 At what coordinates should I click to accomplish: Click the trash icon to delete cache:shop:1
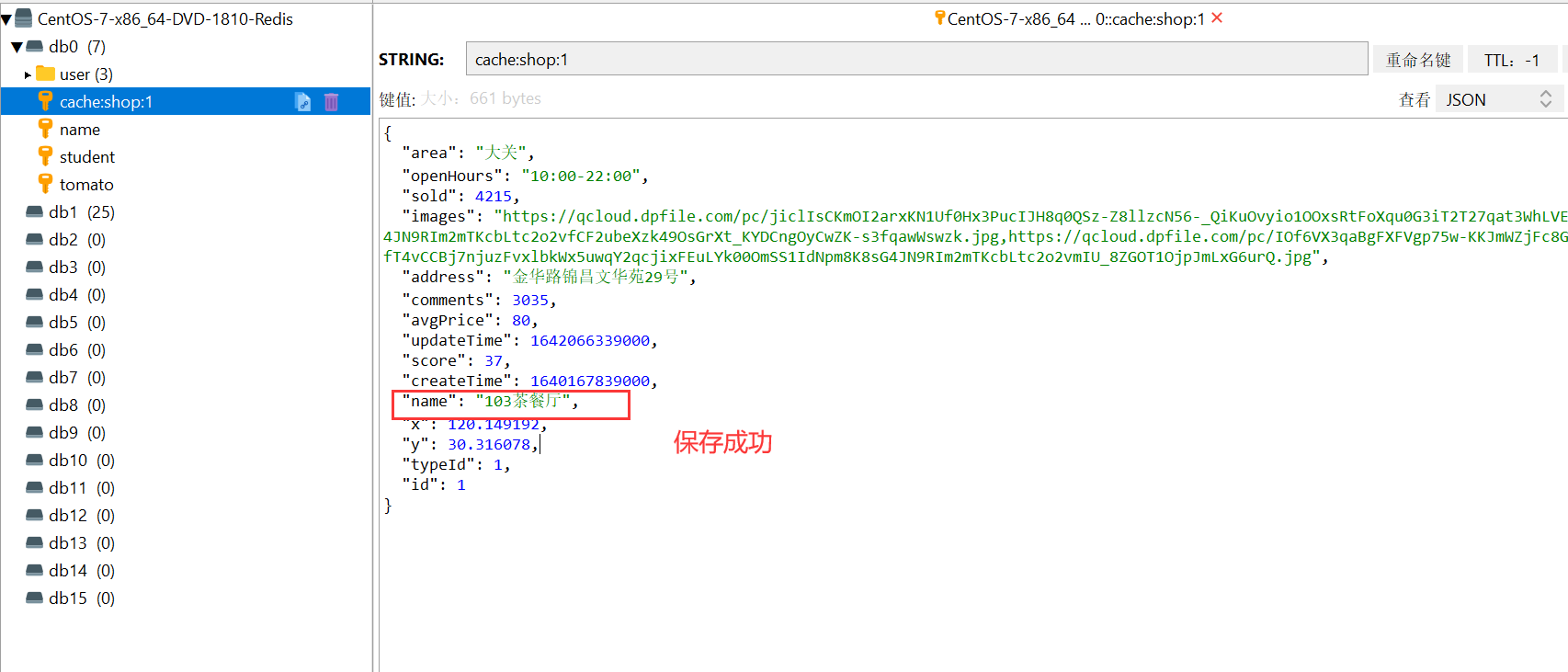[331, 101]
